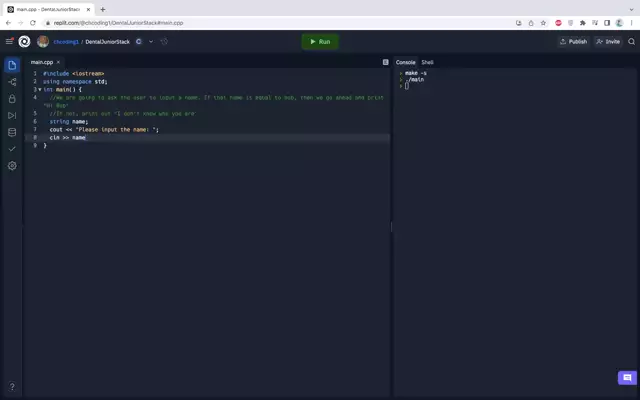Open the Chrome profile avatar
Viewport: 640px width, 400px height.
coord(619,23)
